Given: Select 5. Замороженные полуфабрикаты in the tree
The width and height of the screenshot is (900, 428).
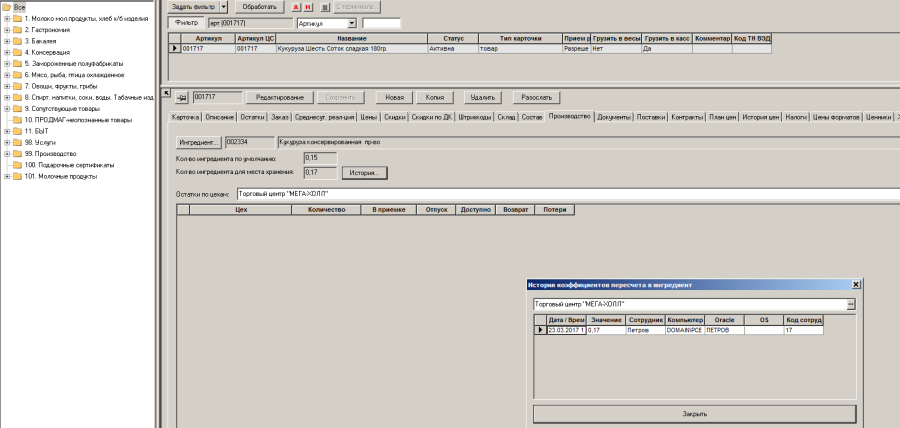Looking at the screenshot, I should [x=73, y=64].
